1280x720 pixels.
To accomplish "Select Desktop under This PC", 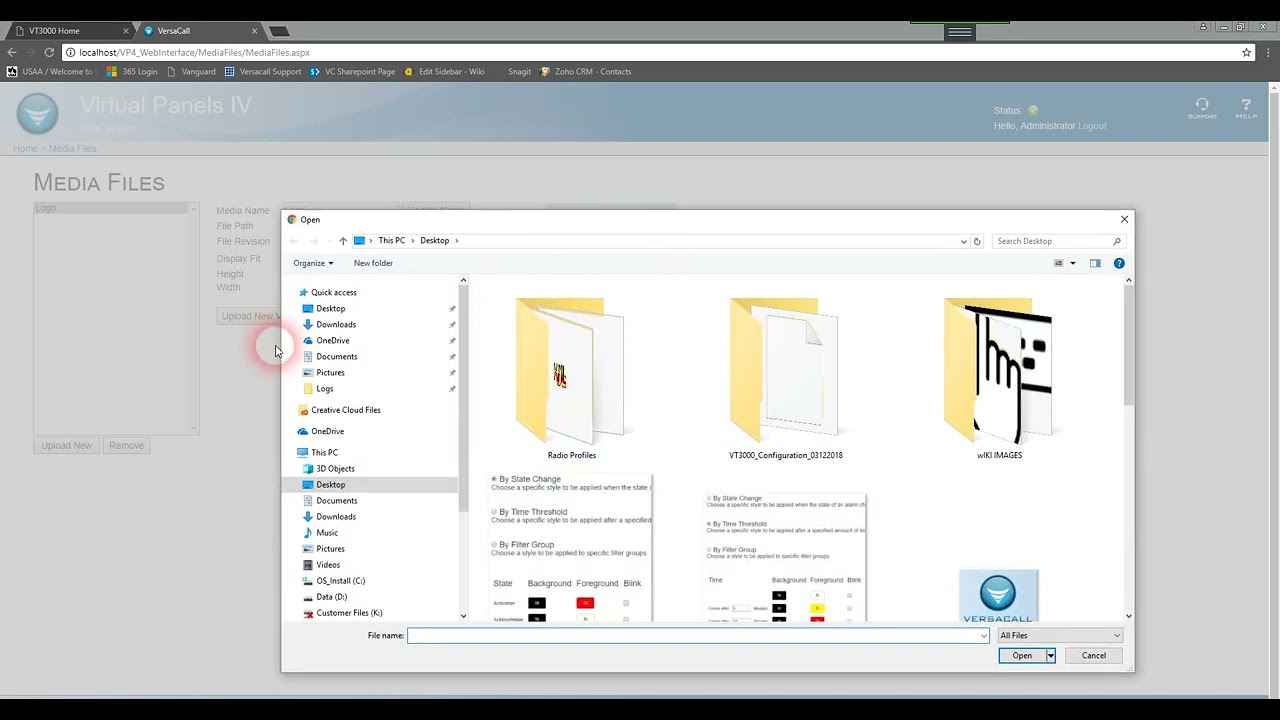I will pos(330,484).
